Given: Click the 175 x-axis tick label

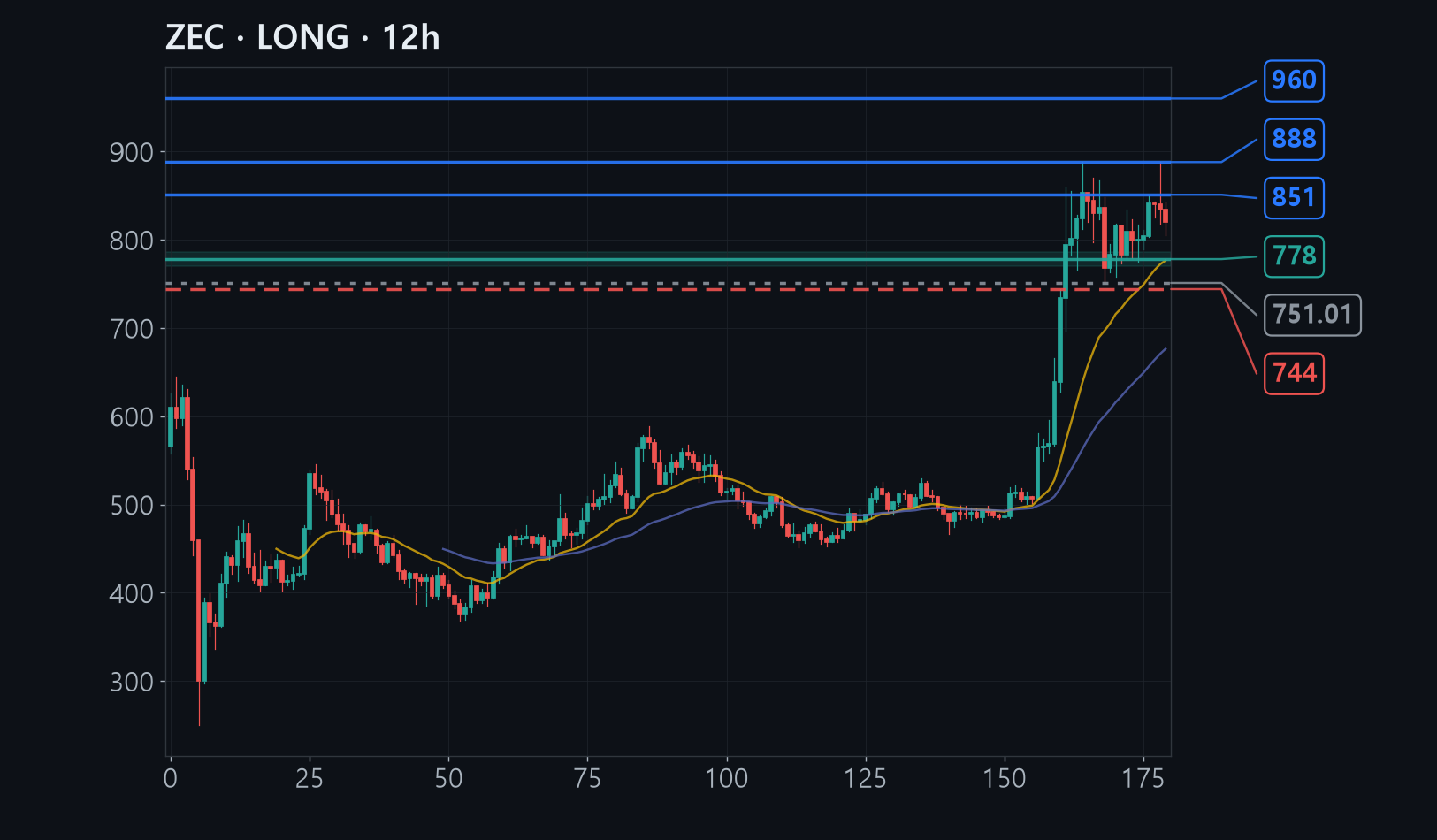Looking at the screenshot, I should [x=1143, y=779].
